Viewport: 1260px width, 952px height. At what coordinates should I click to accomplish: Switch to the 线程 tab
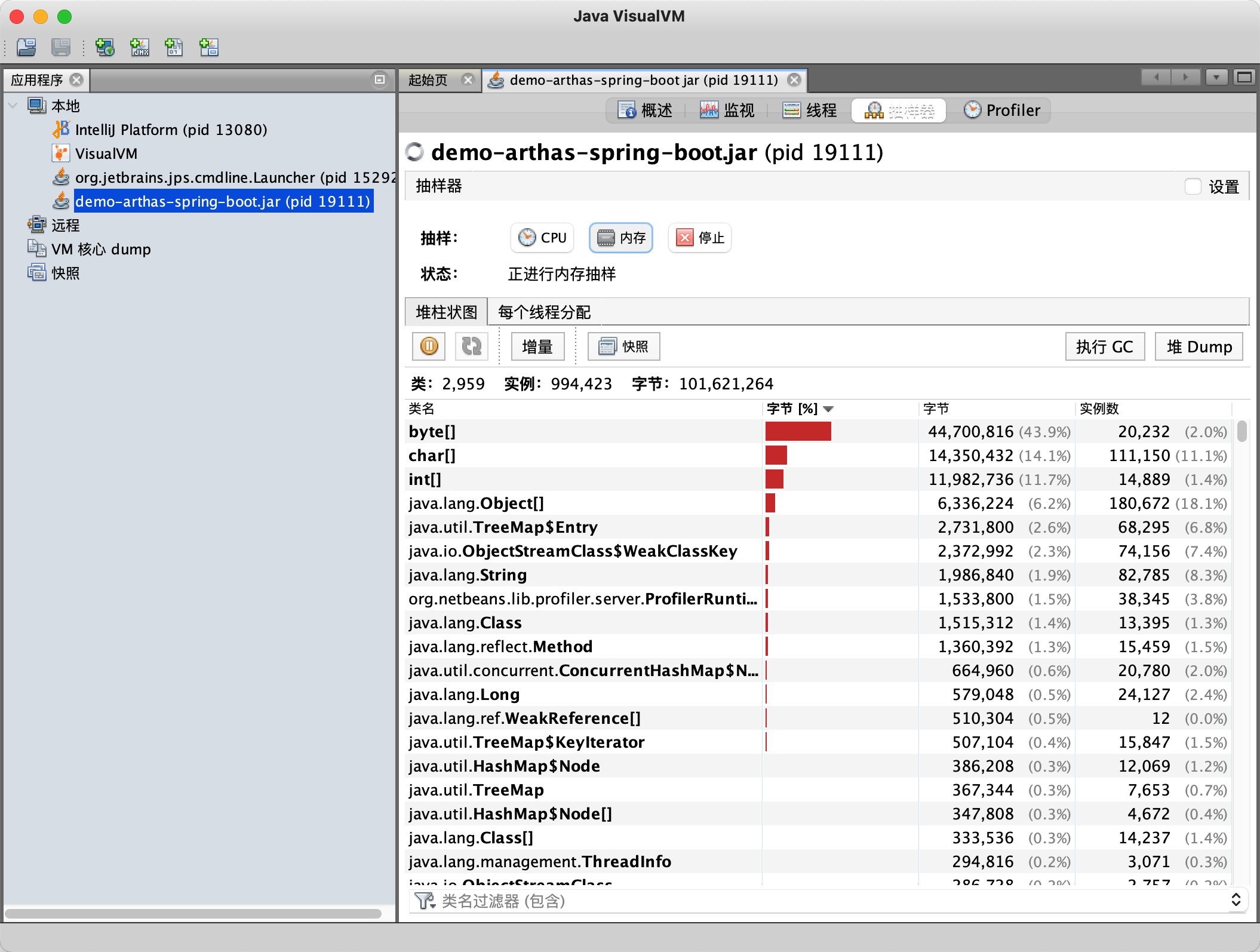point(810,110)
